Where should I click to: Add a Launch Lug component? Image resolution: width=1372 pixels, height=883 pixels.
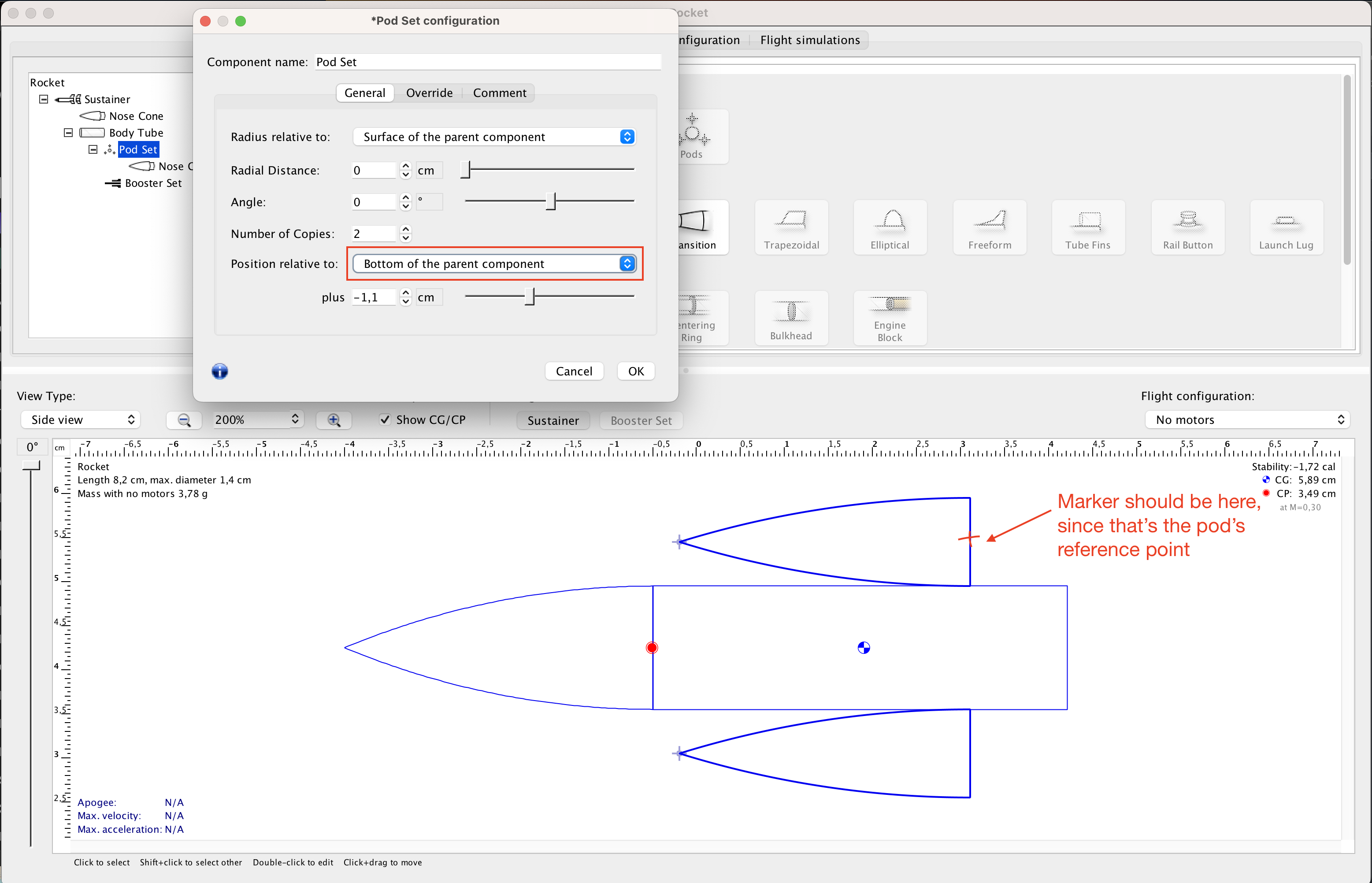[1286, 228]
